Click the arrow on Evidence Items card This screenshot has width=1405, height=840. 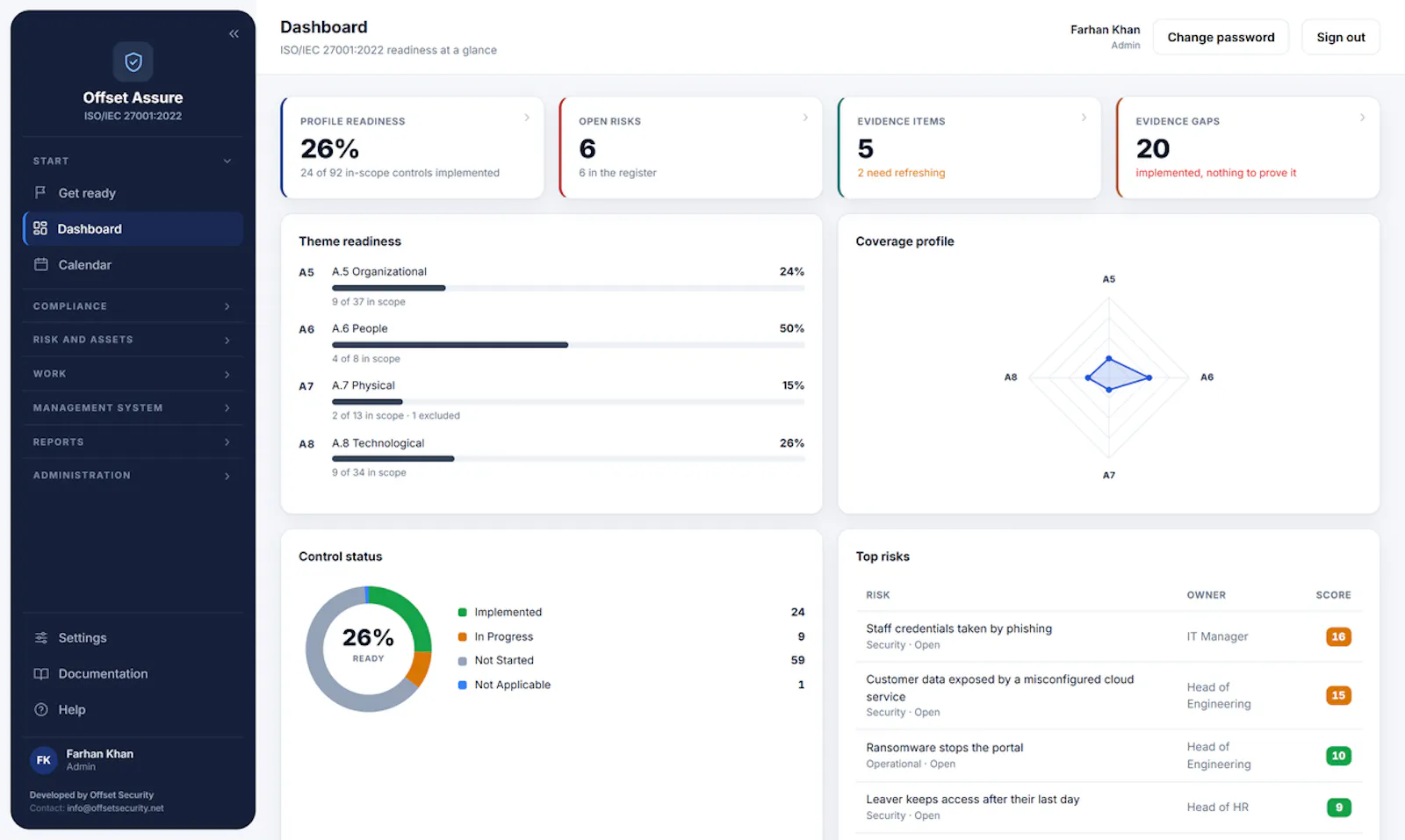1084,117
